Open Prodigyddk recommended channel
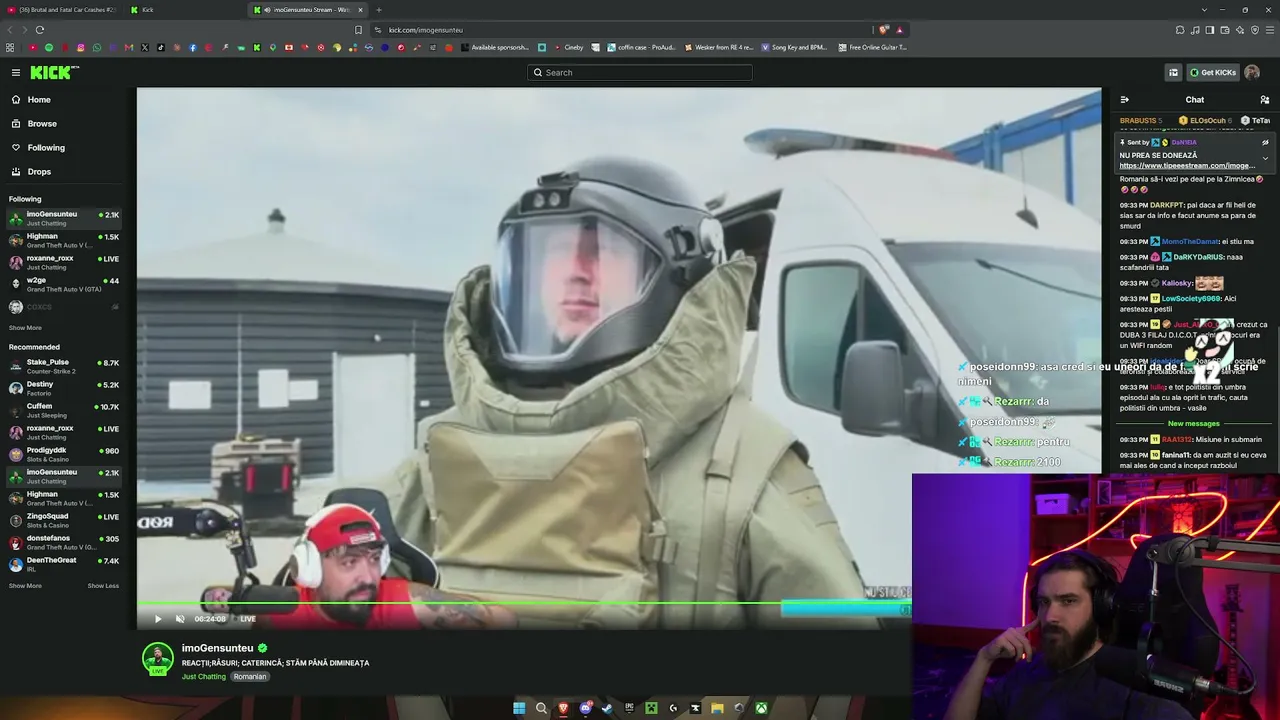The height and width of the screenshot is (720, 1280). click(x=64, y=454)
